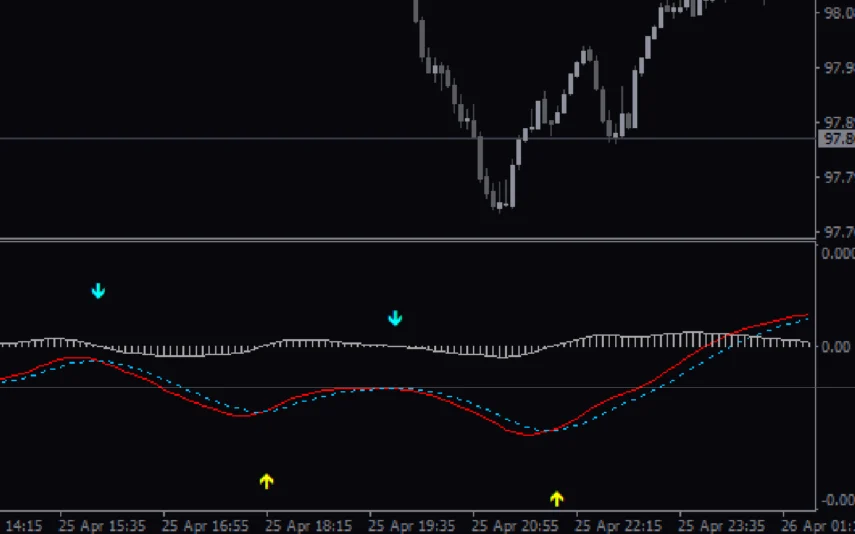The height and width of the screenshot is (534, 855).
Task: Select the solid red indicator line
Action: click(180, 396)
